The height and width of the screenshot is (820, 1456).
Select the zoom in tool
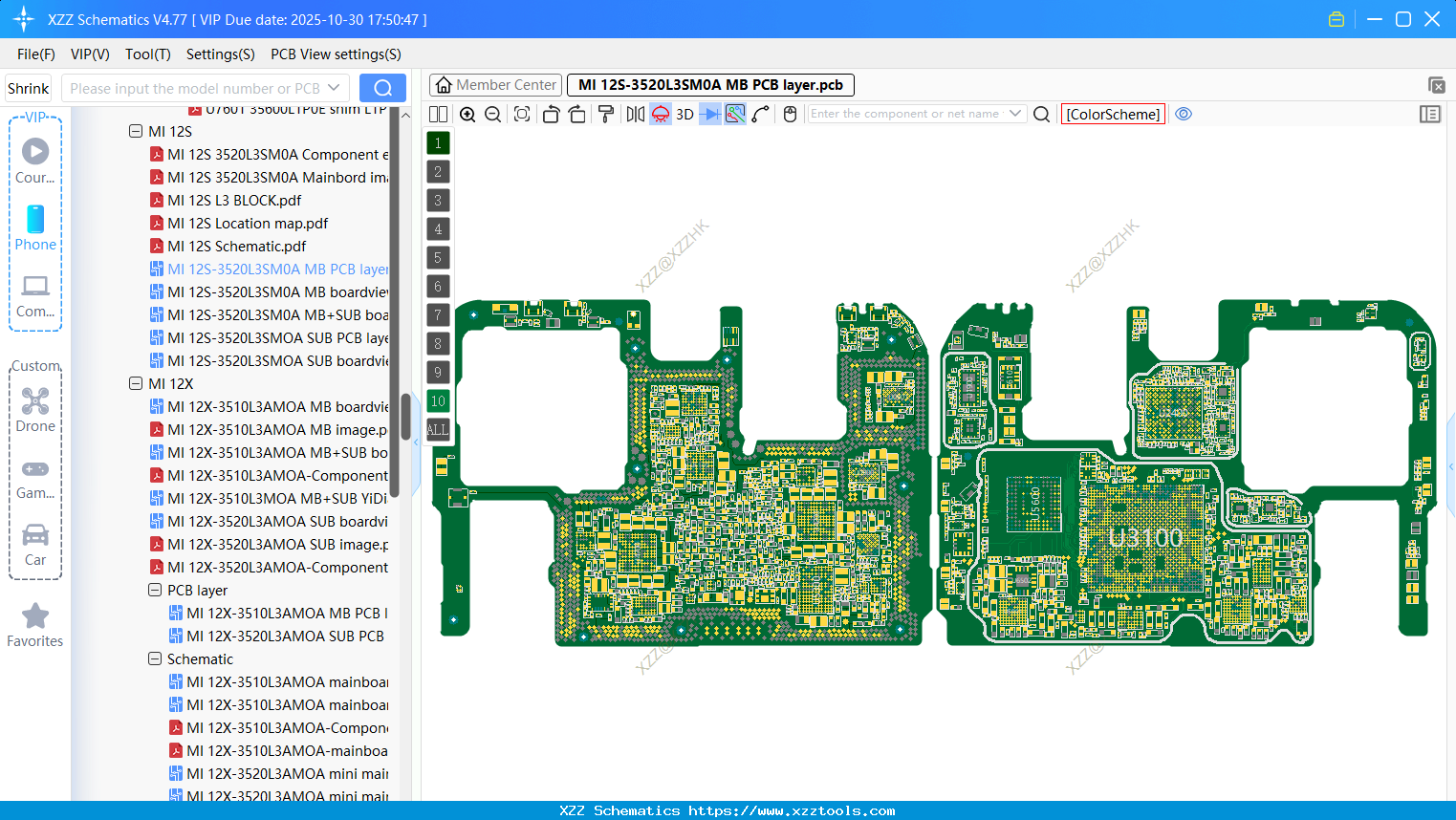point(467,114)
